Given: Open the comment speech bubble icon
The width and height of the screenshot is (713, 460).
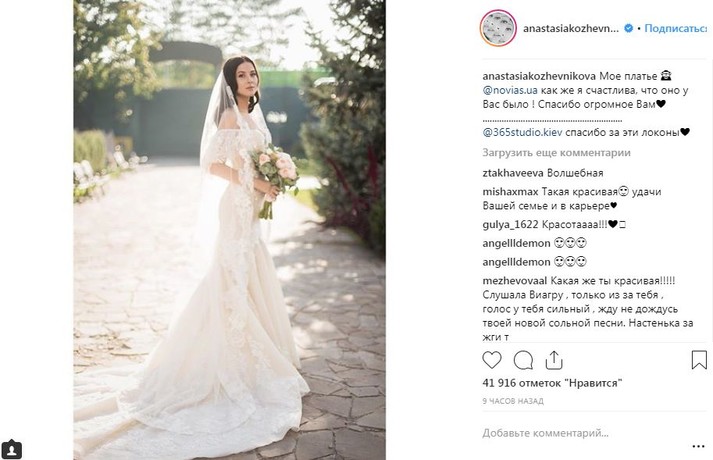Looking at the screenshot, I should pos(523,360).
